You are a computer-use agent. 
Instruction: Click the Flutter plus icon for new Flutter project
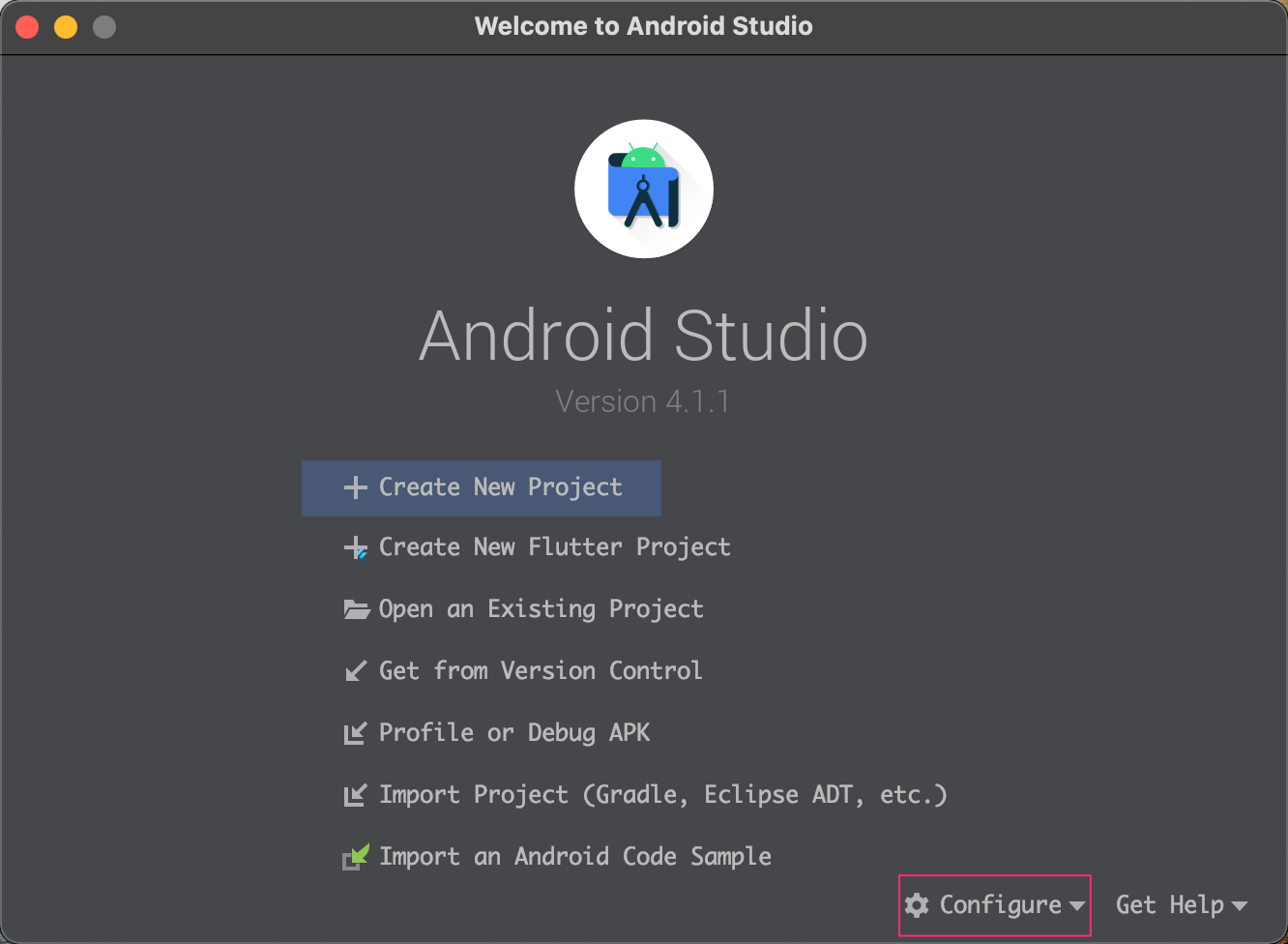[356, 548]
